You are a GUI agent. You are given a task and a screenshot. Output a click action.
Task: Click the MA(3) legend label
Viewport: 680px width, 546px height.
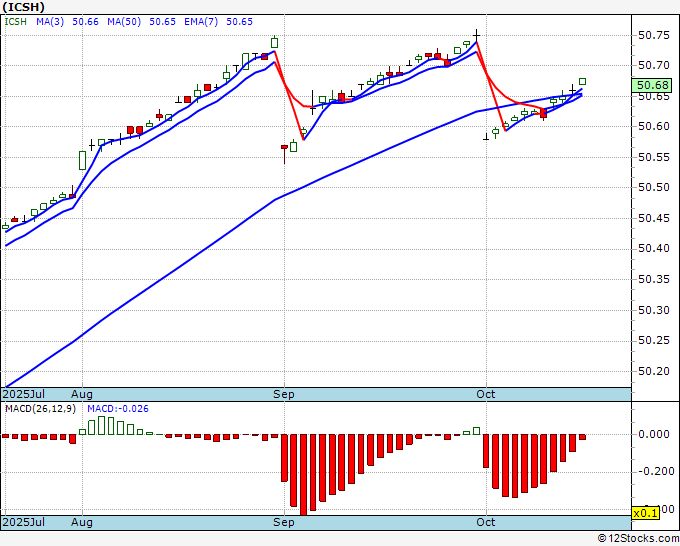[x=50, y=22]
